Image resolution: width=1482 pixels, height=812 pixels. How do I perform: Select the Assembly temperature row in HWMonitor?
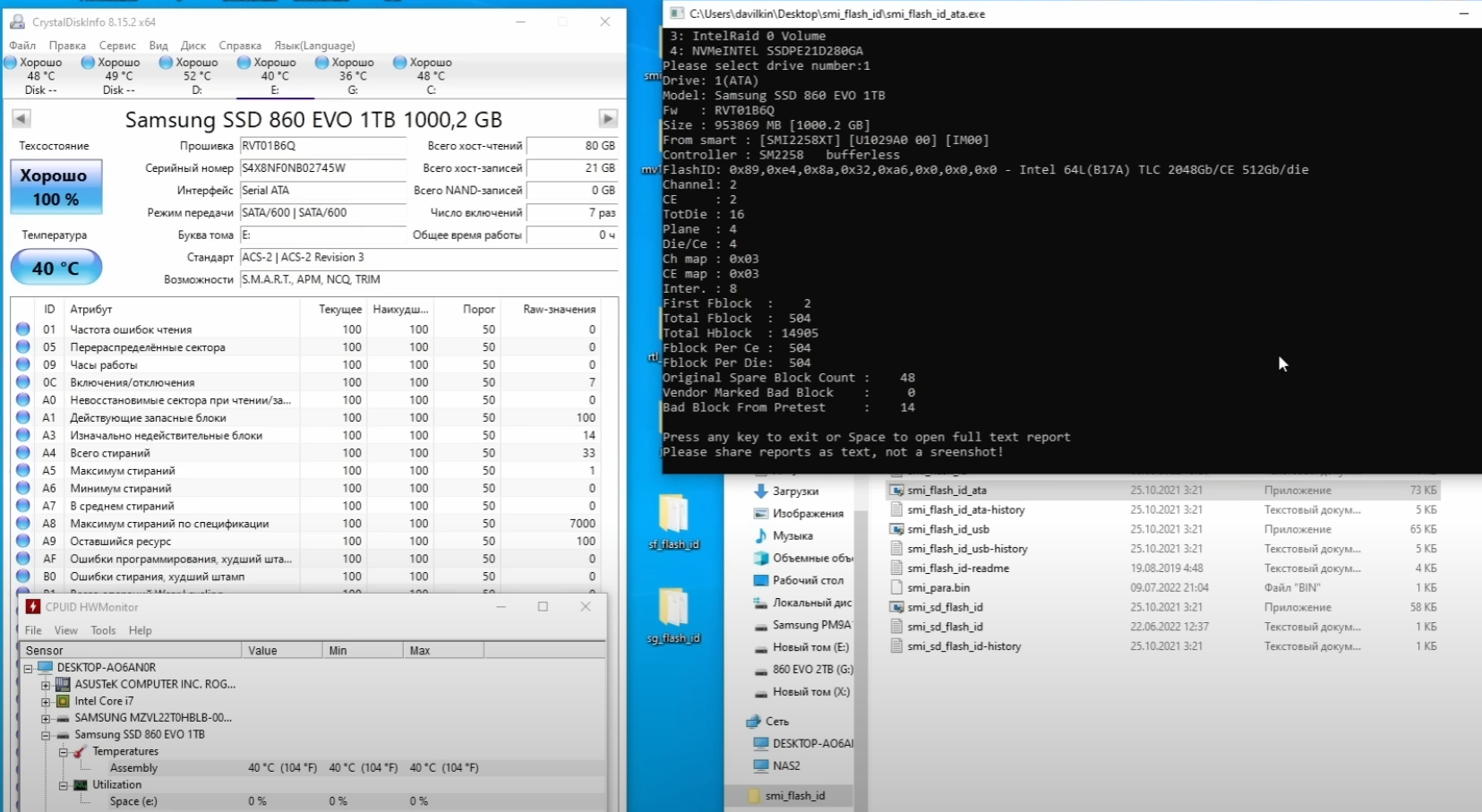point(312,768)
